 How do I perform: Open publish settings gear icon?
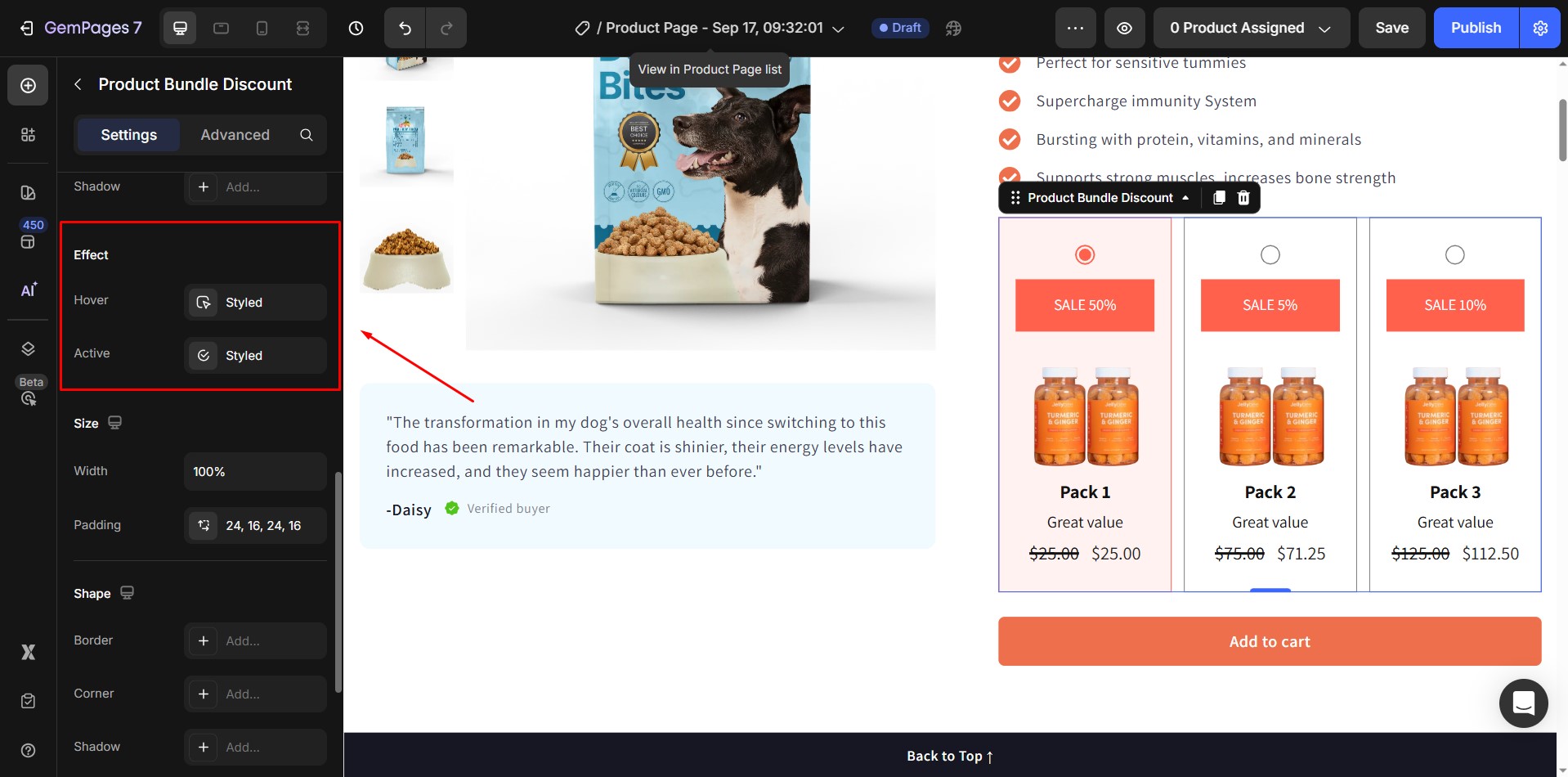(1540, 28)
